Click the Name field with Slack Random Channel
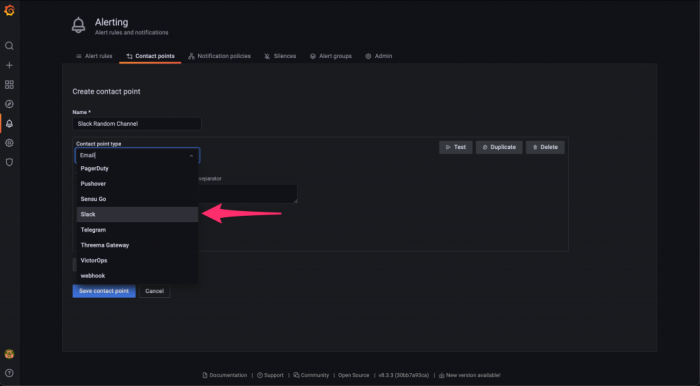 point(137,124)
